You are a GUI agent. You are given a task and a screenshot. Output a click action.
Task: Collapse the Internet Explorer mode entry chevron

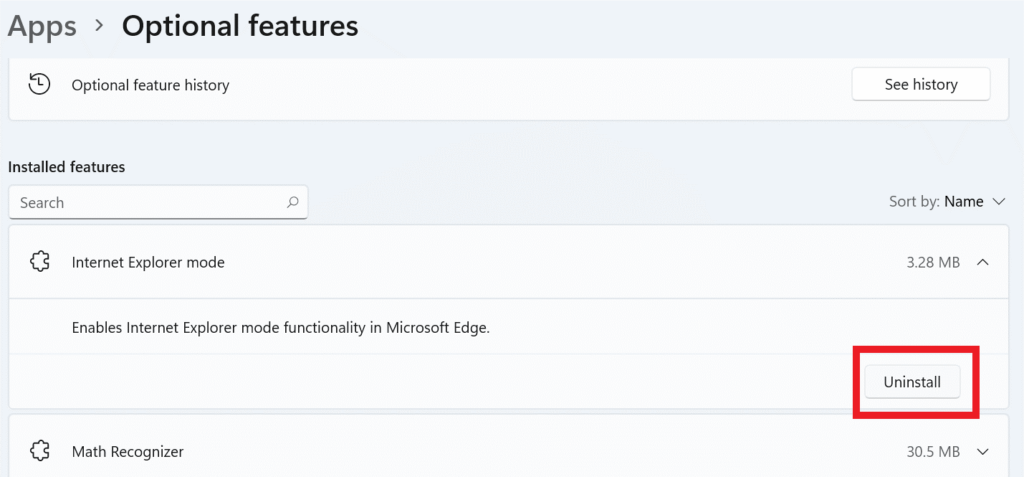983,262
